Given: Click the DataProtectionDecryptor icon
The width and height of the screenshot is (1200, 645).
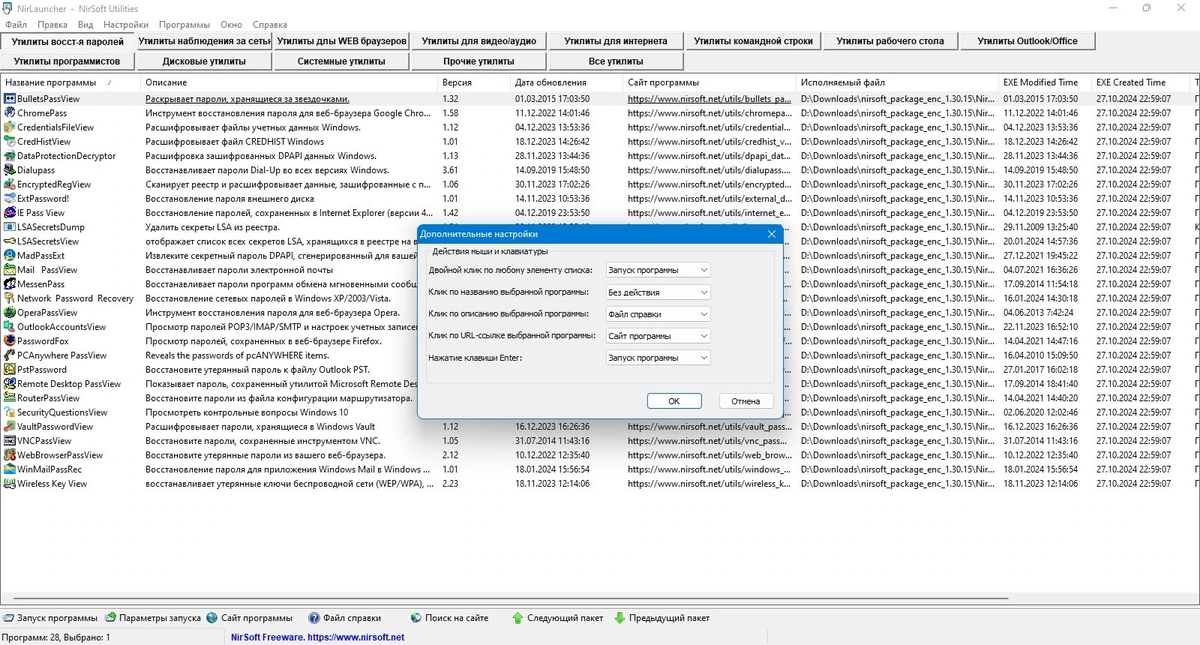Looking at the screenshot, I should pos(9,156).
